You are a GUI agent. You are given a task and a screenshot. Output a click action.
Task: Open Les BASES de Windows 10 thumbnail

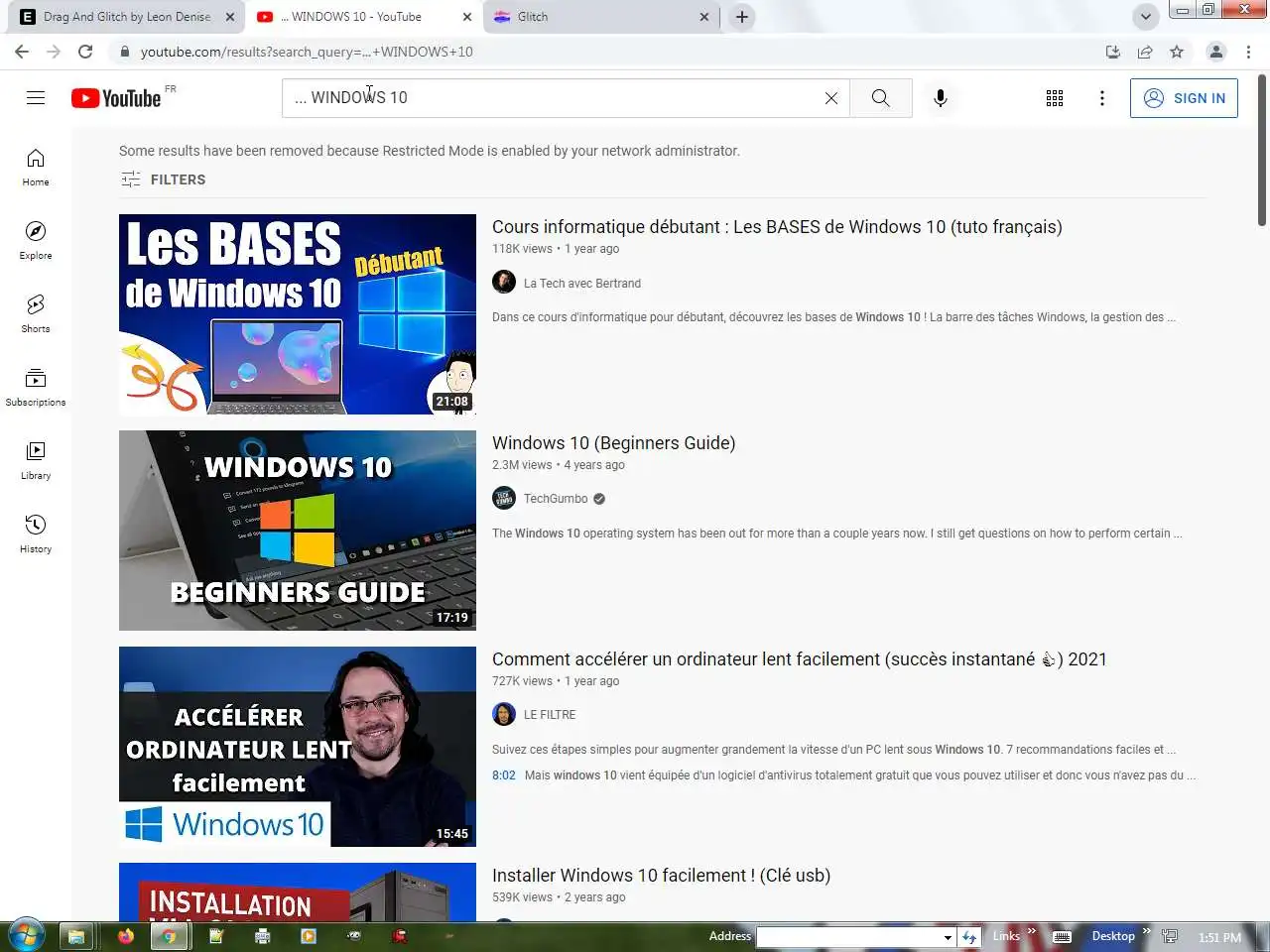[298, 314]
